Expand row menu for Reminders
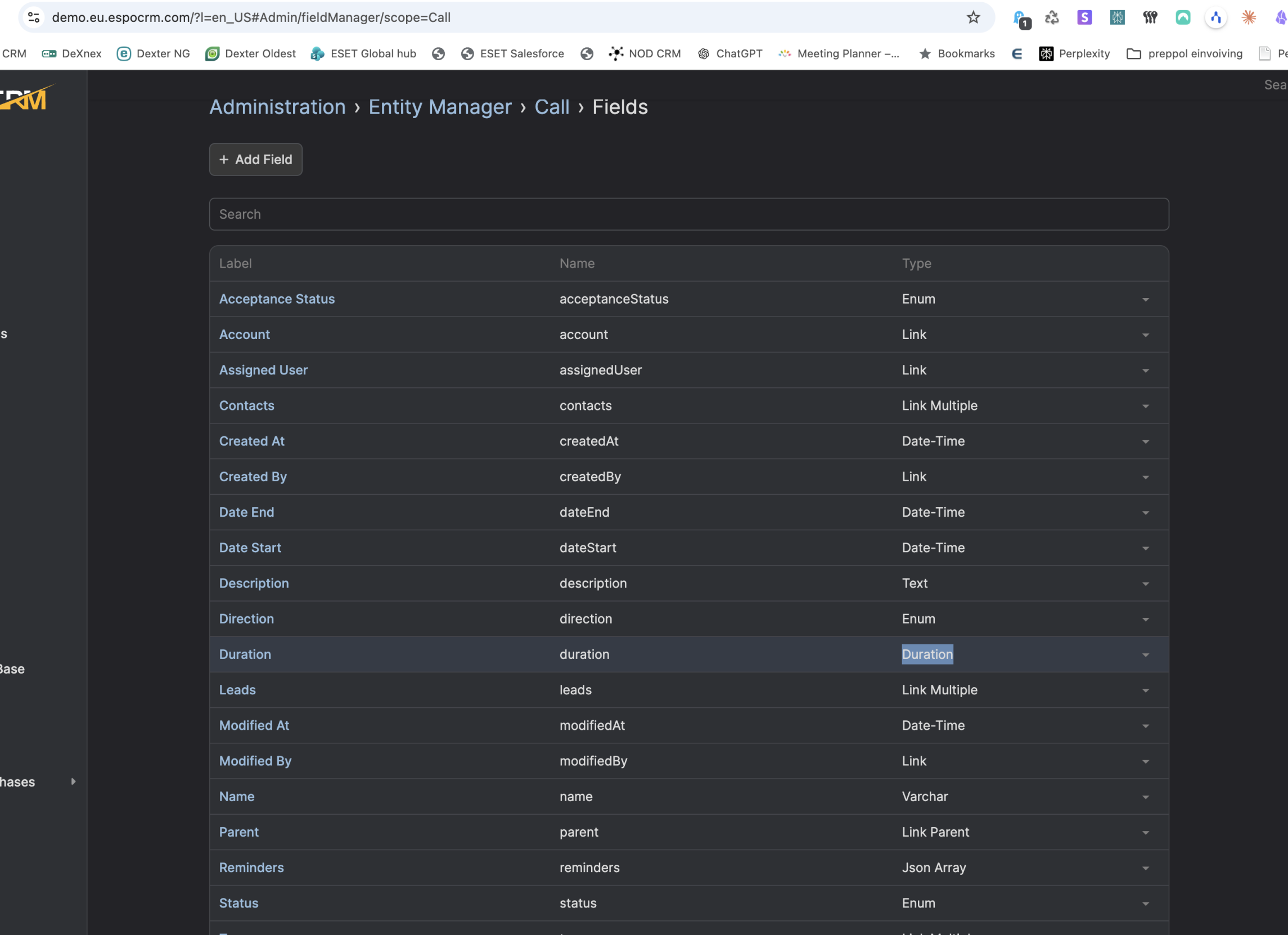The height and width of the screenshot is (935, 1288). coord(1145,869)
